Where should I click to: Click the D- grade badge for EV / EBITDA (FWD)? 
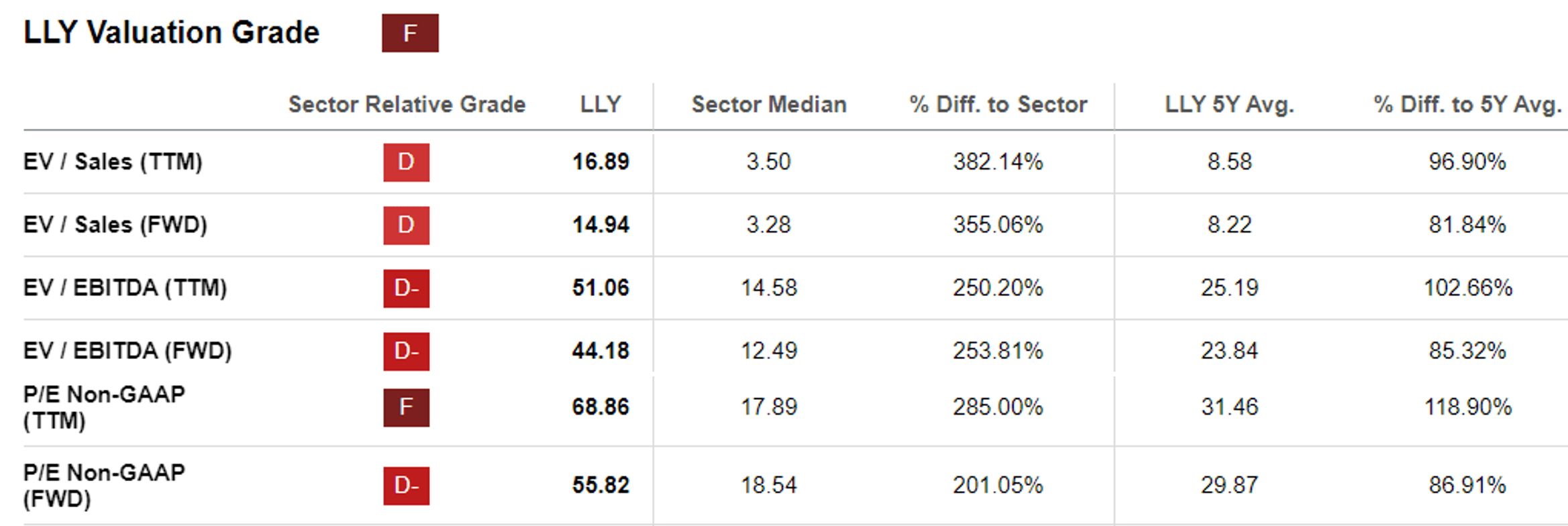pyautogui.click(x=406, y=351)
